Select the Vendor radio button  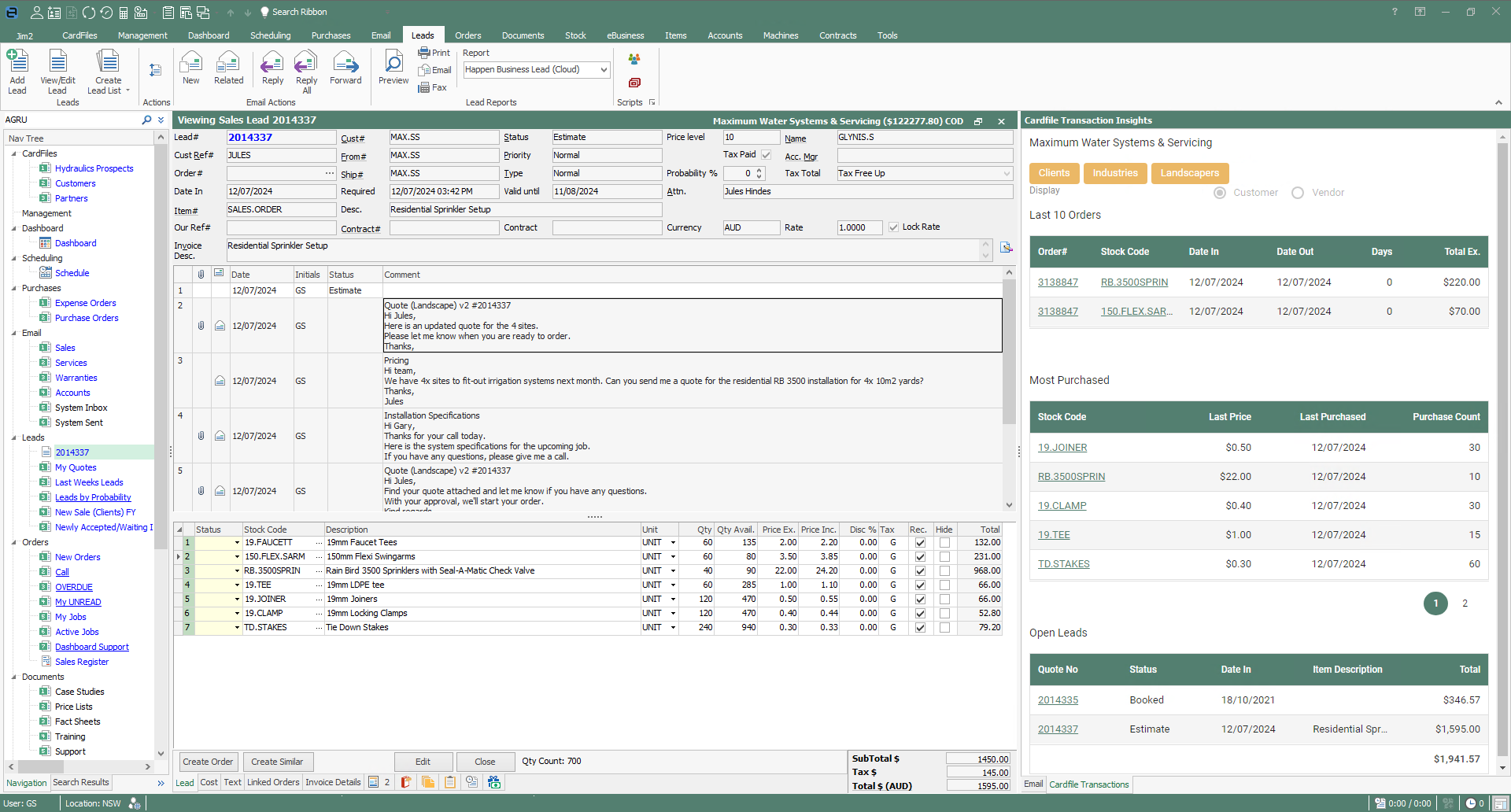coord(1299,192)
